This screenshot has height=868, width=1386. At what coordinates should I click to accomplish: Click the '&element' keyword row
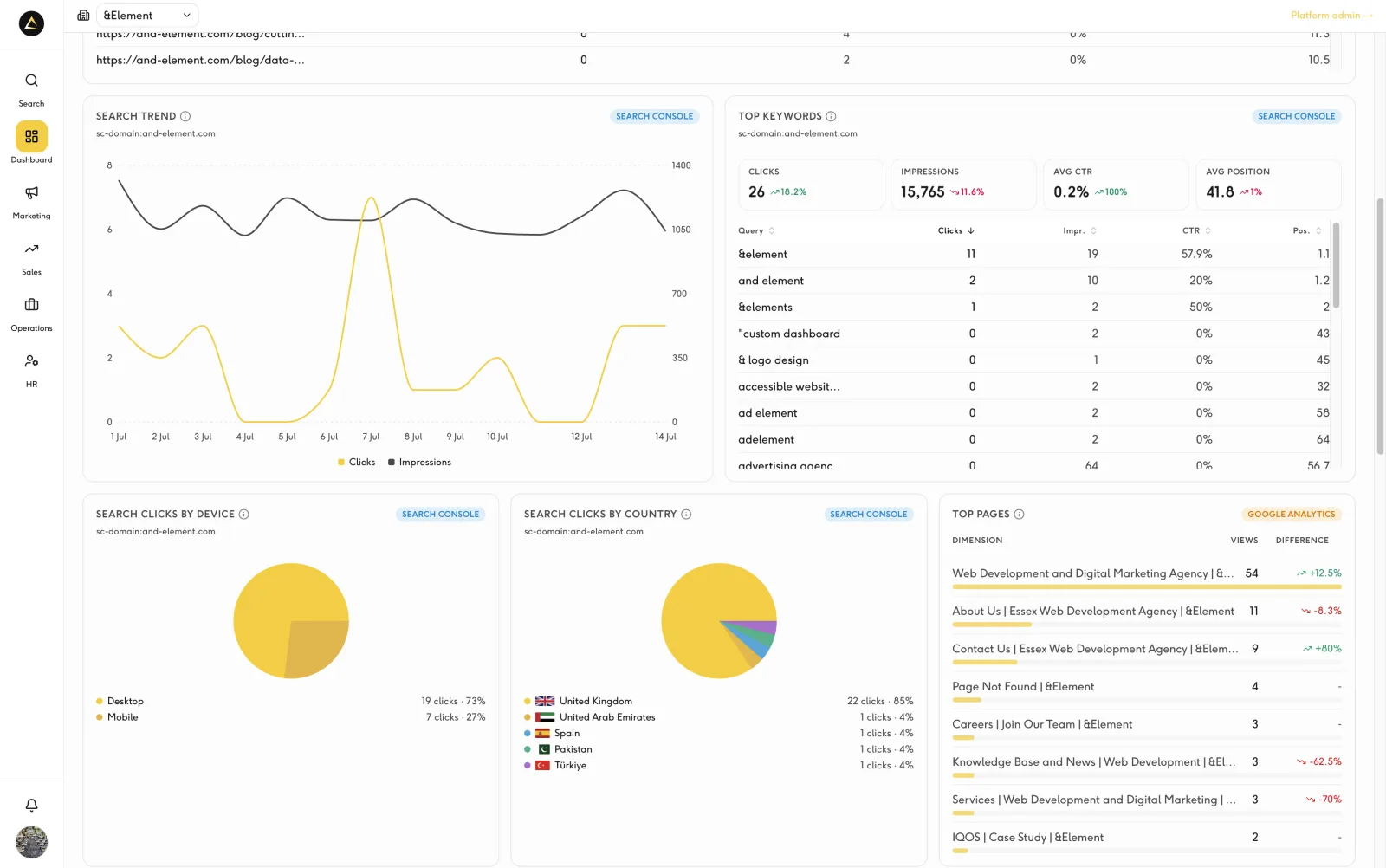click(x=1033, y=254)
